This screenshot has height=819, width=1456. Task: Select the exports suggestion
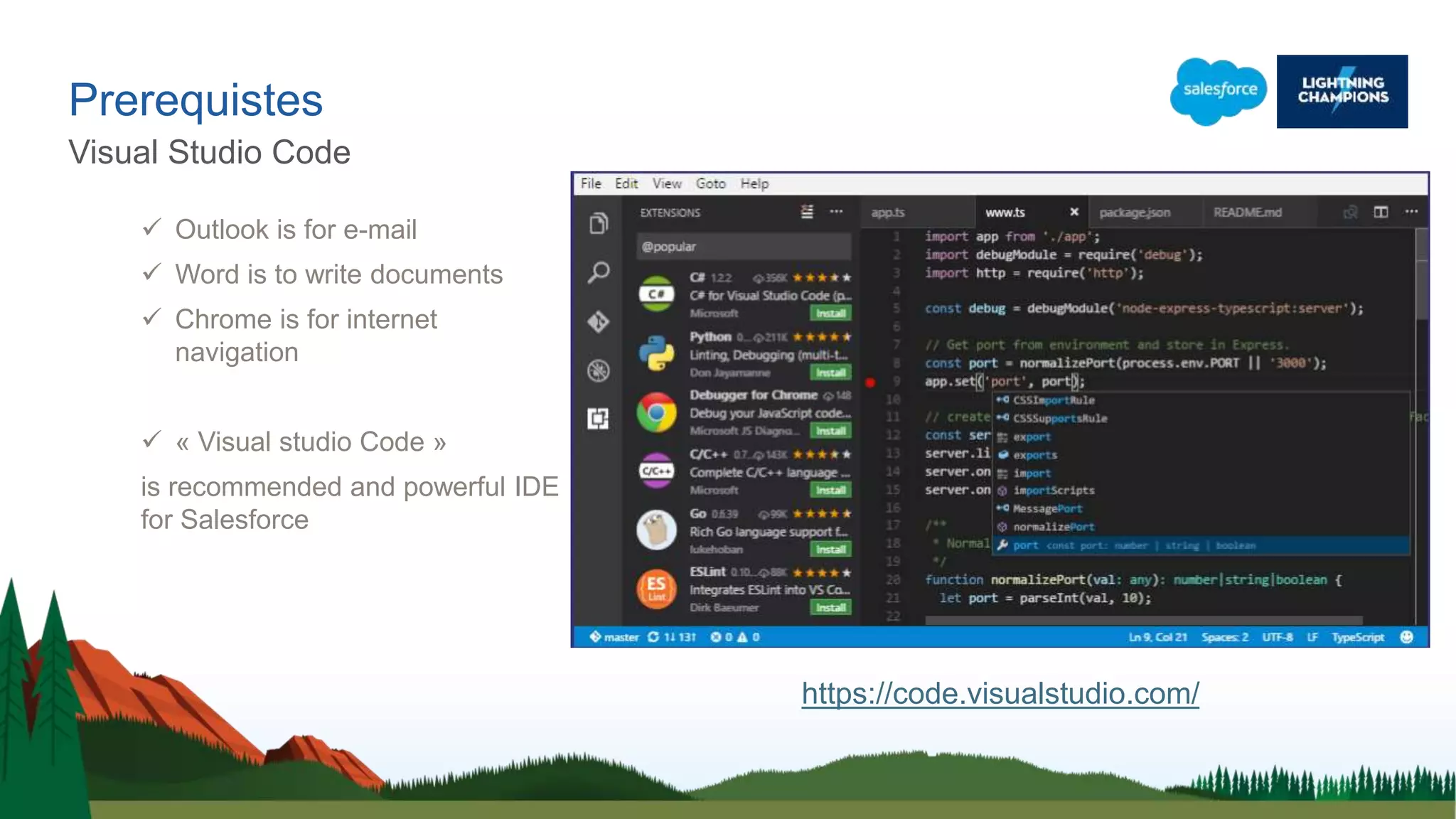coord(1201,455)
